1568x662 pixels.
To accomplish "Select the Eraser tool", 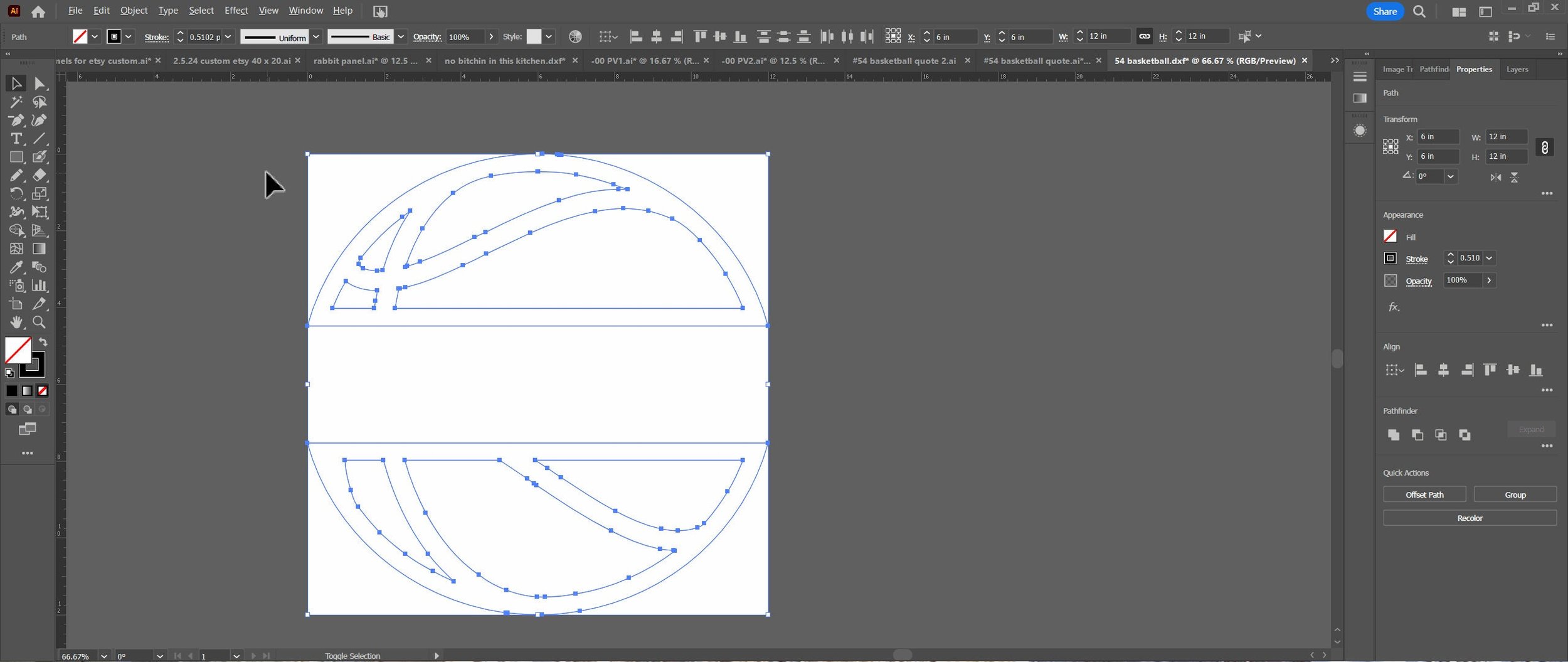I will pos(40,175).
